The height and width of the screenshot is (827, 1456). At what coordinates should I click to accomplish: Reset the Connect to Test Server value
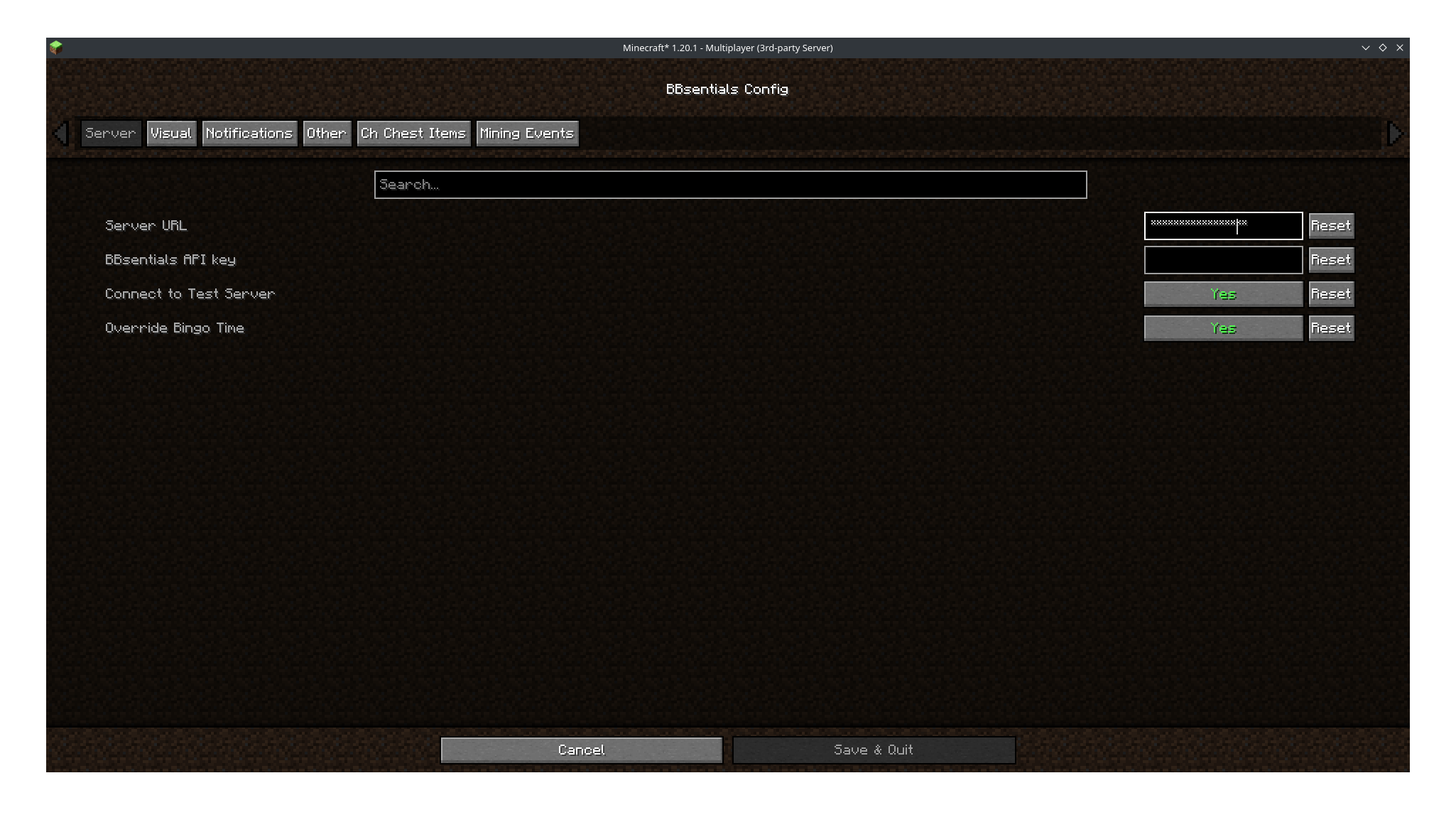click(1331, 293)
